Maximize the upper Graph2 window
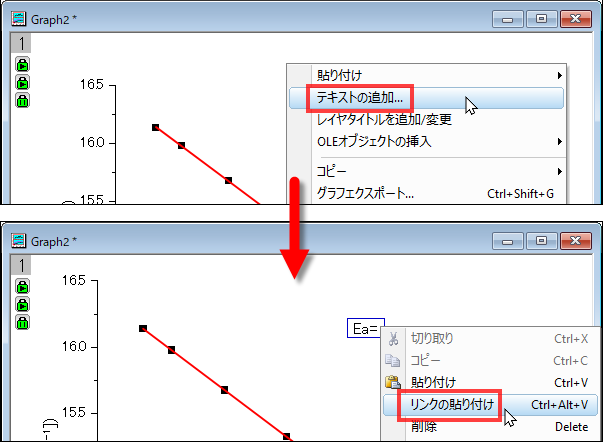This screenshot has width=603, height=442. 541,19
